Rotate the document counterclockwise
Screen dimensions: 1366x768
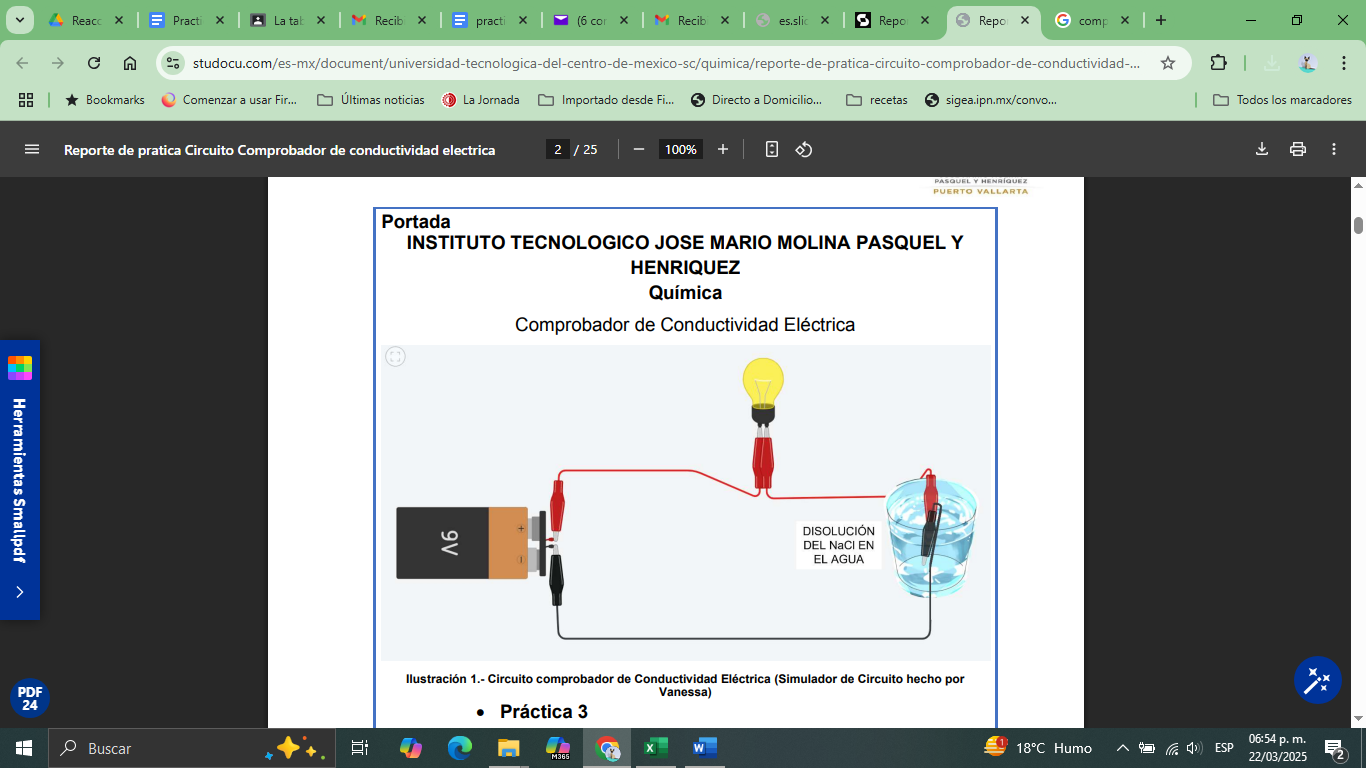[804, 149]
